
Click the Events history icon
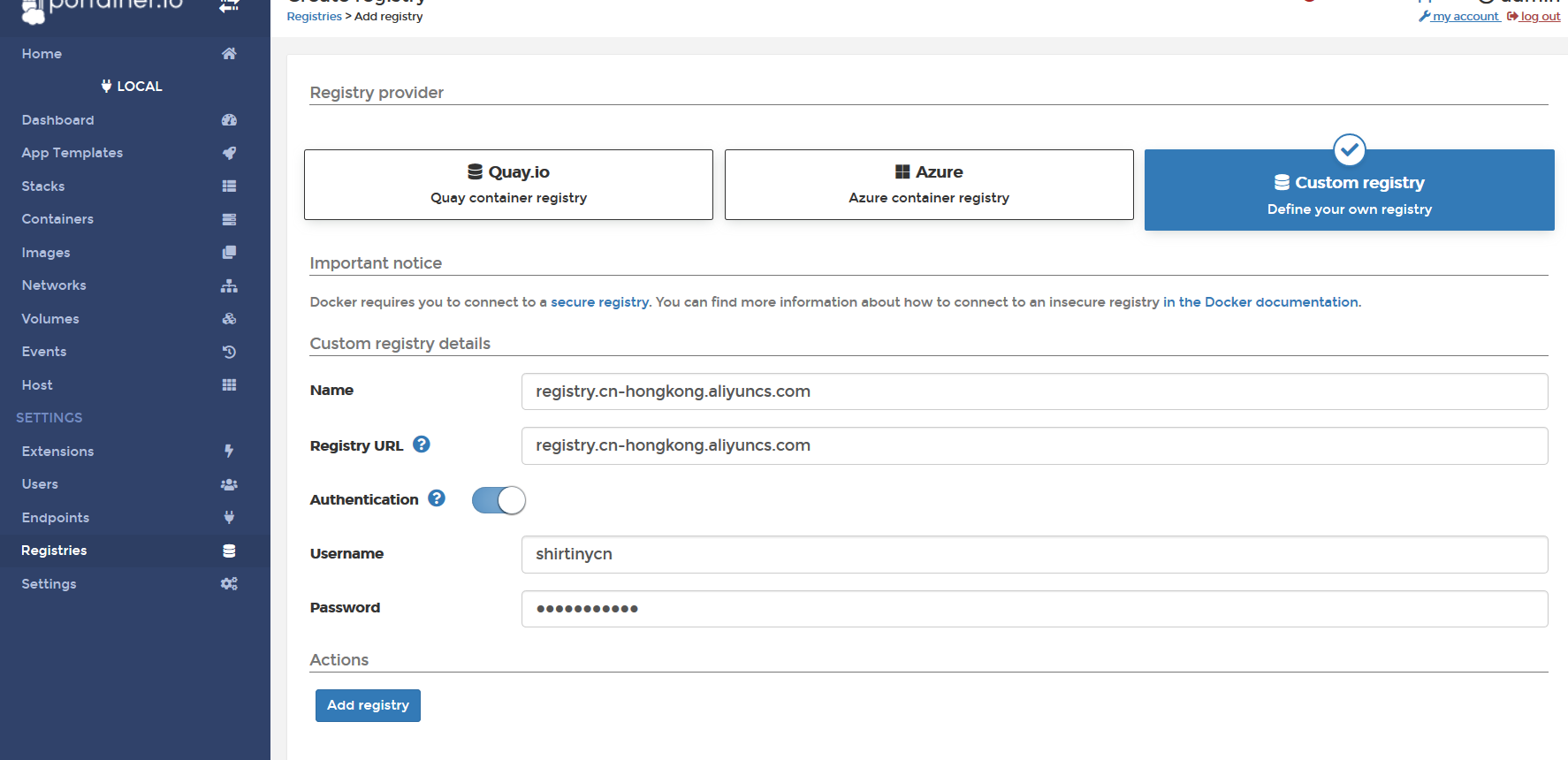point(229,352)
